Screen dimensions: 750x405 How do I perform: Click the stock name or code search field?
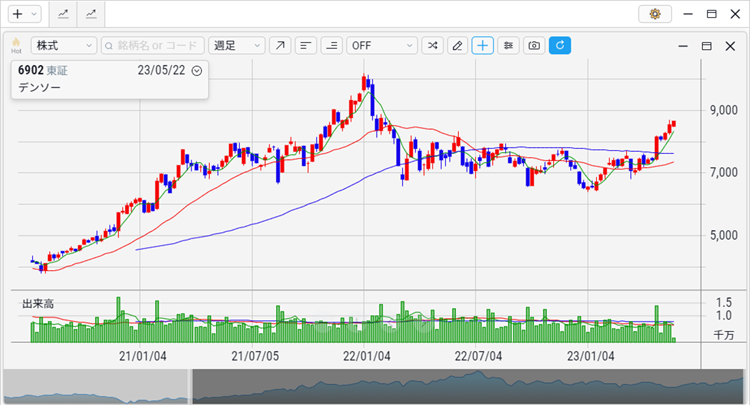[x=152, y=46]
